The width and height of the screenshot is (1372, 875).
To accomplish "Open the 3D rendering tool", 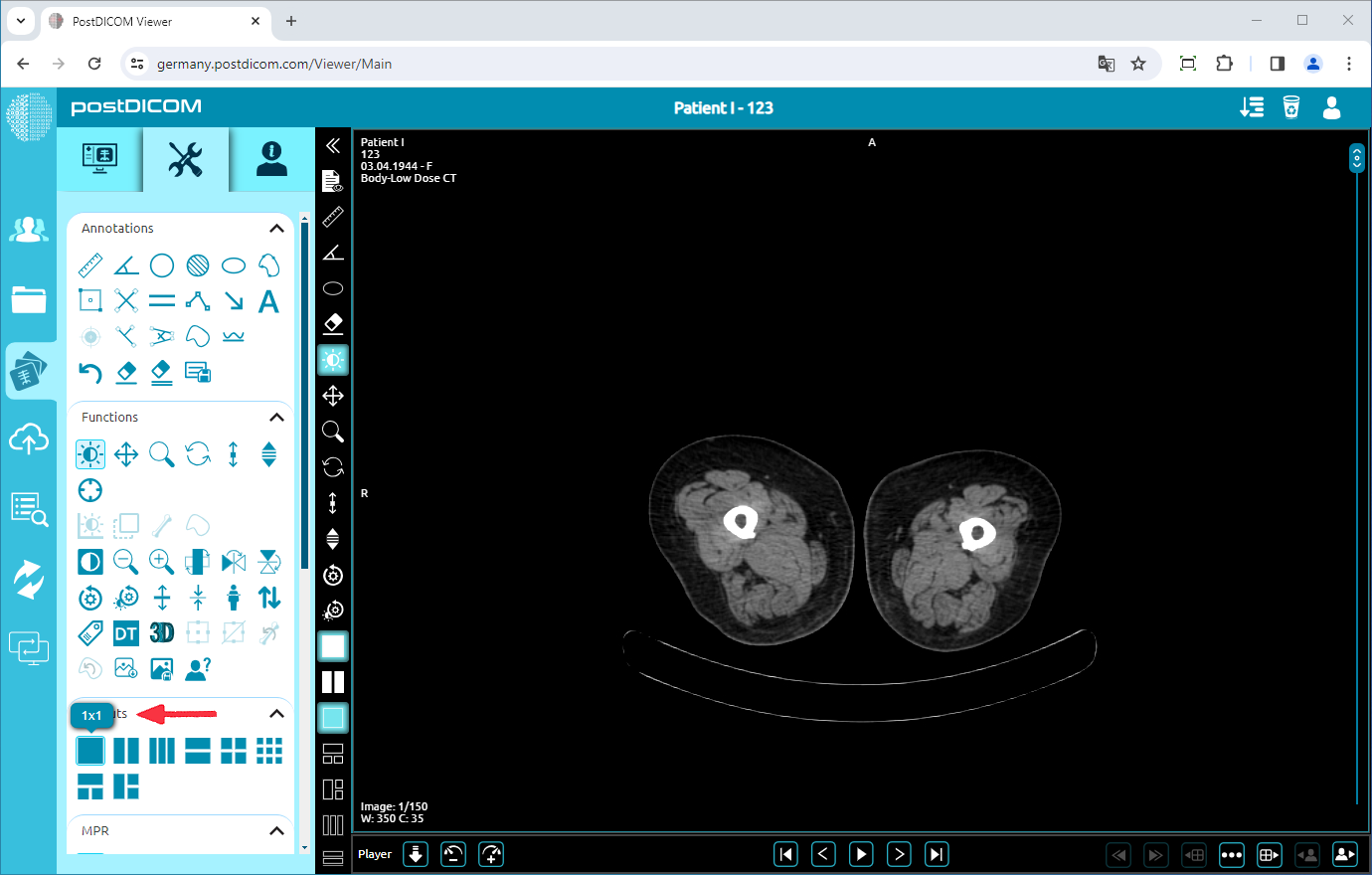I will click(x=161, y=632).
